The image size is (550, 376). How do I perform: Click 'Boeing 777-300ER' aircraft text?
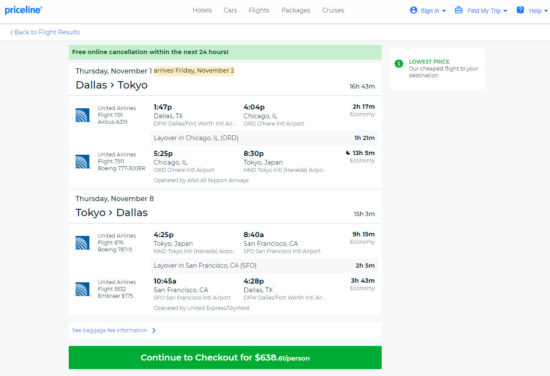[x=121, y=168]
